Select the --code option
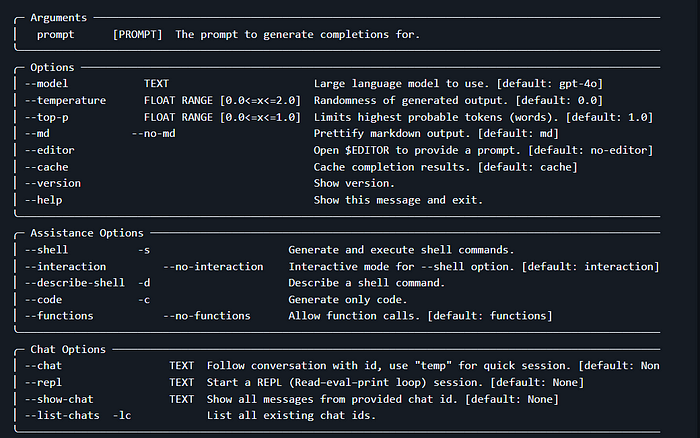The height and width of the screenshot is (438, 700). (43, 300)
